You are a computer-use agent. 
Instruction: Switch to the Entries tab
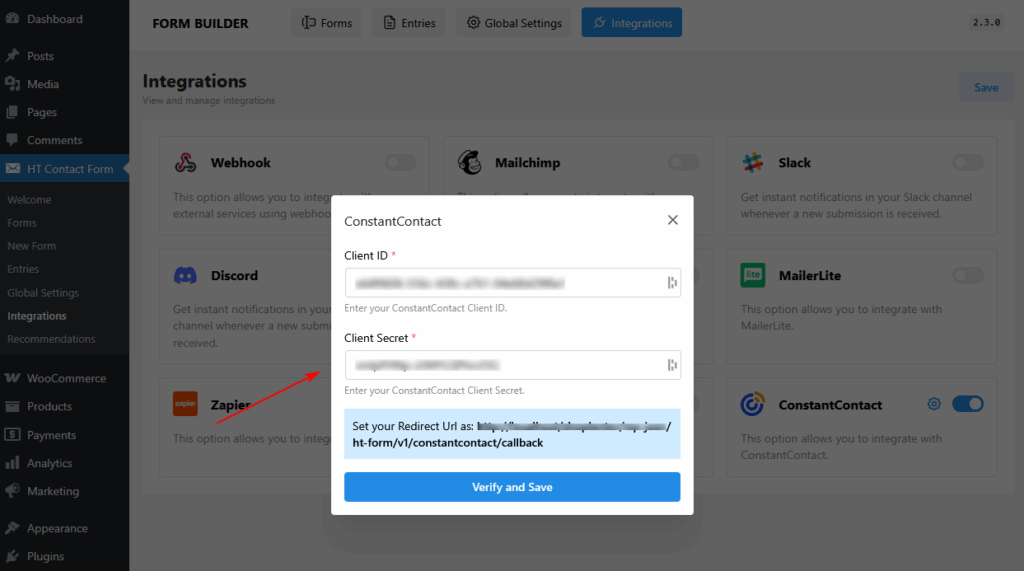coord(409,23)
